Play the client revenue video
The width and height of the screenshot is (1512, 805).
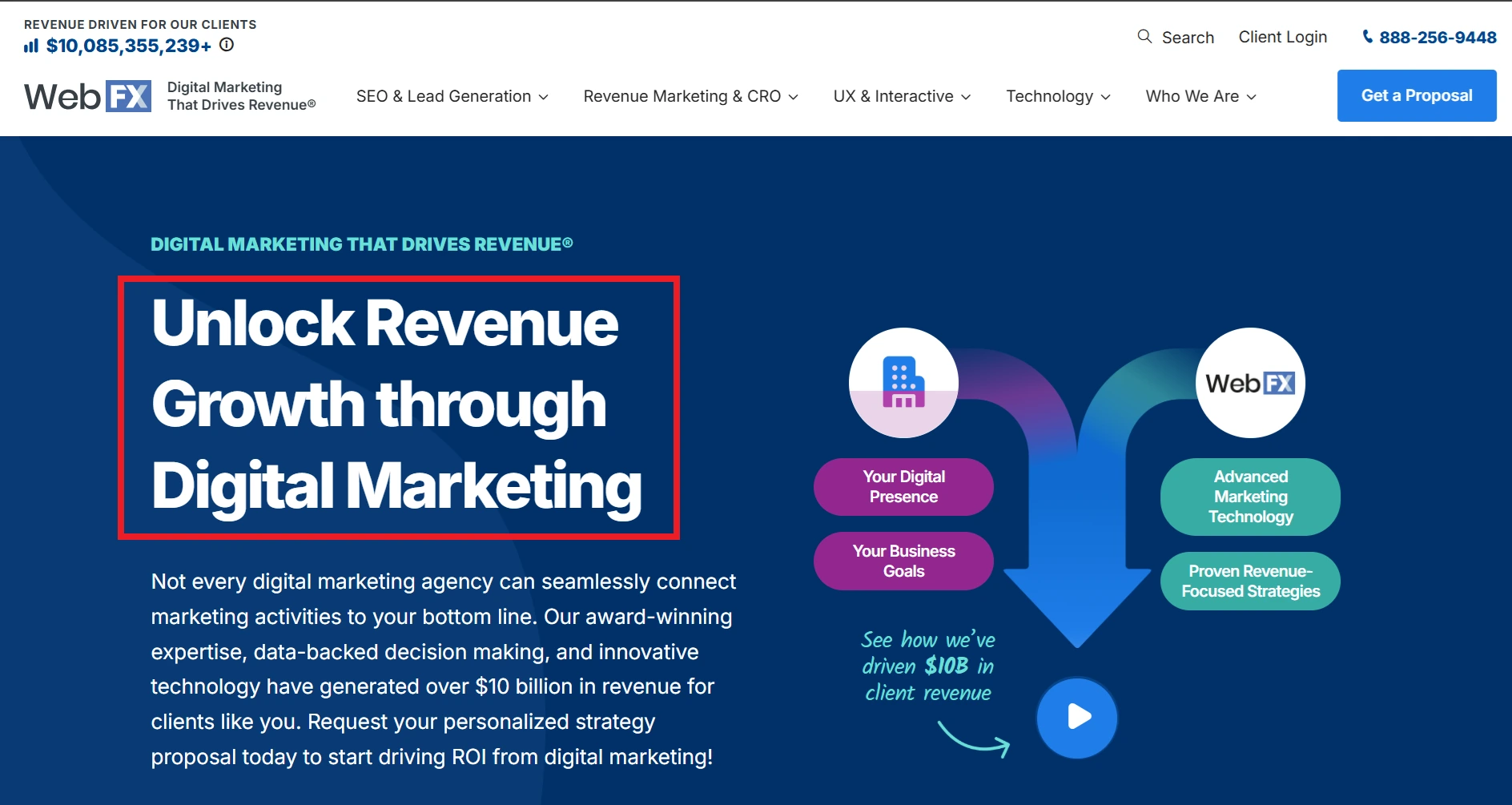pos(1077,718)
